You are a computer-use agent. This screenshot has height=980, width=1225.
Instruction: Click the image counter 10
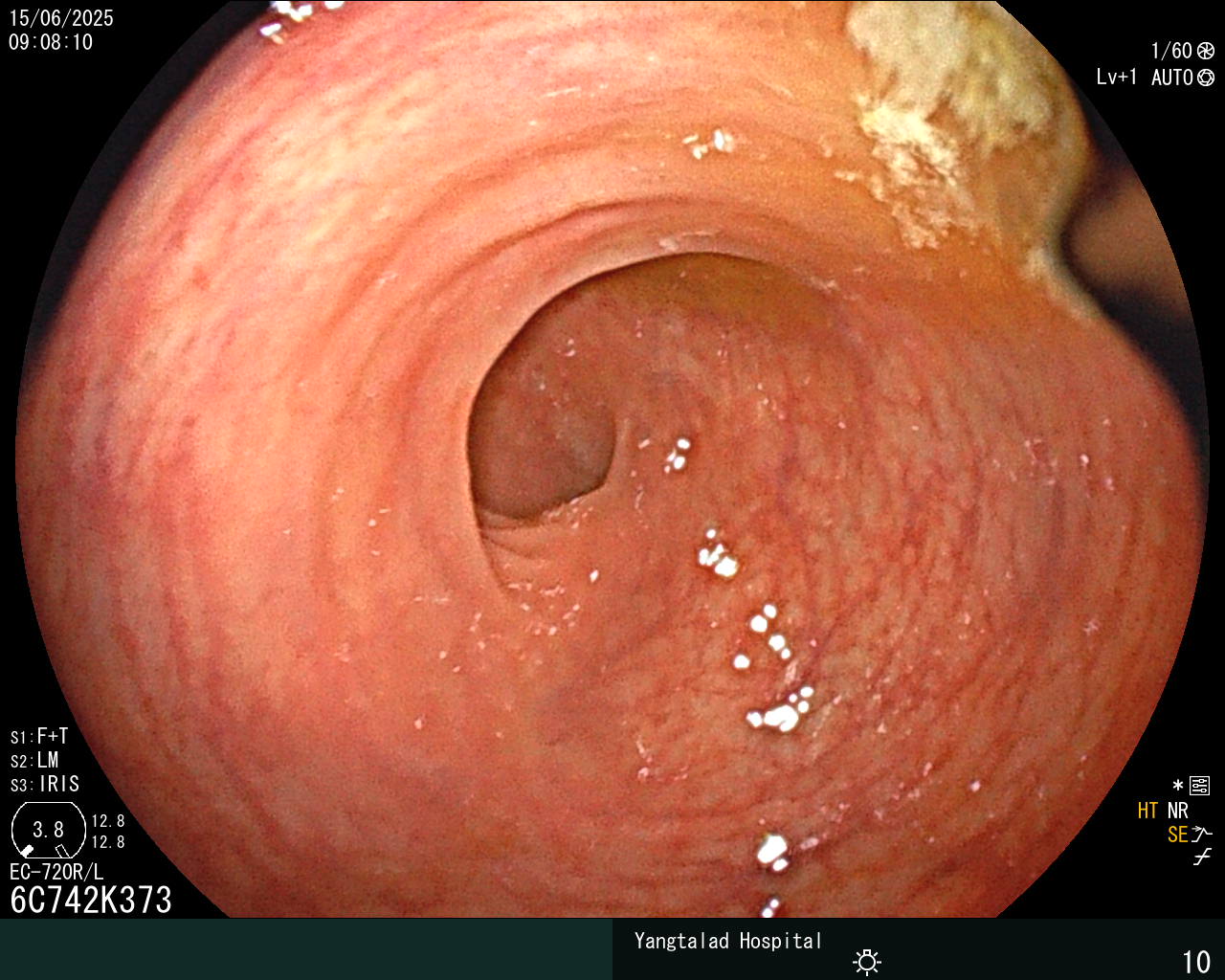click(1196, 962)
